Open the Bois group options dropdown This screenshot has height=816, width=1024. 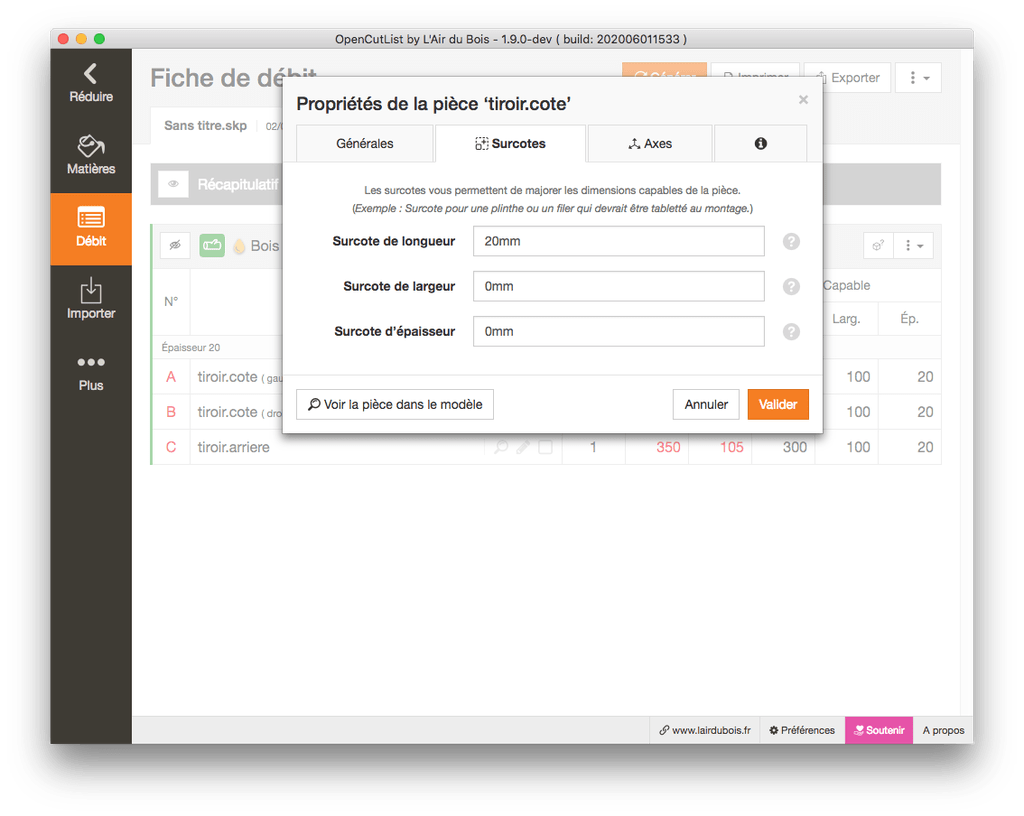pyautogui.click(x=913, y=245)
